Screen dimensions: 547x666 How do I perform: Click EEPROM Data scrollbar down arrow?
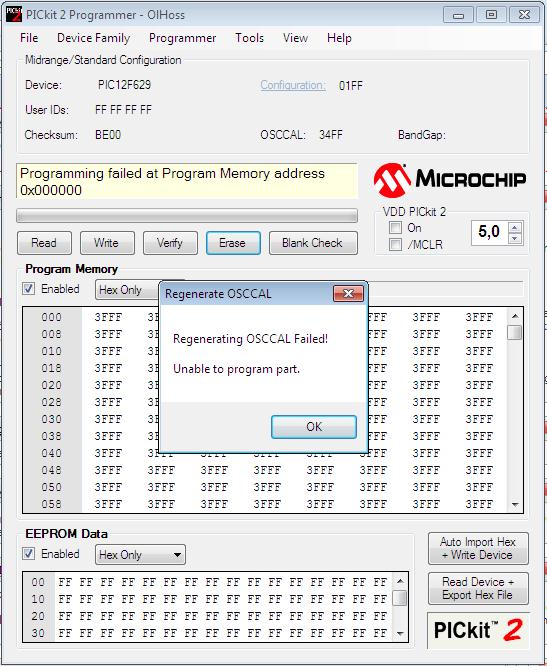pyautogui.click(x=400, y=633)
